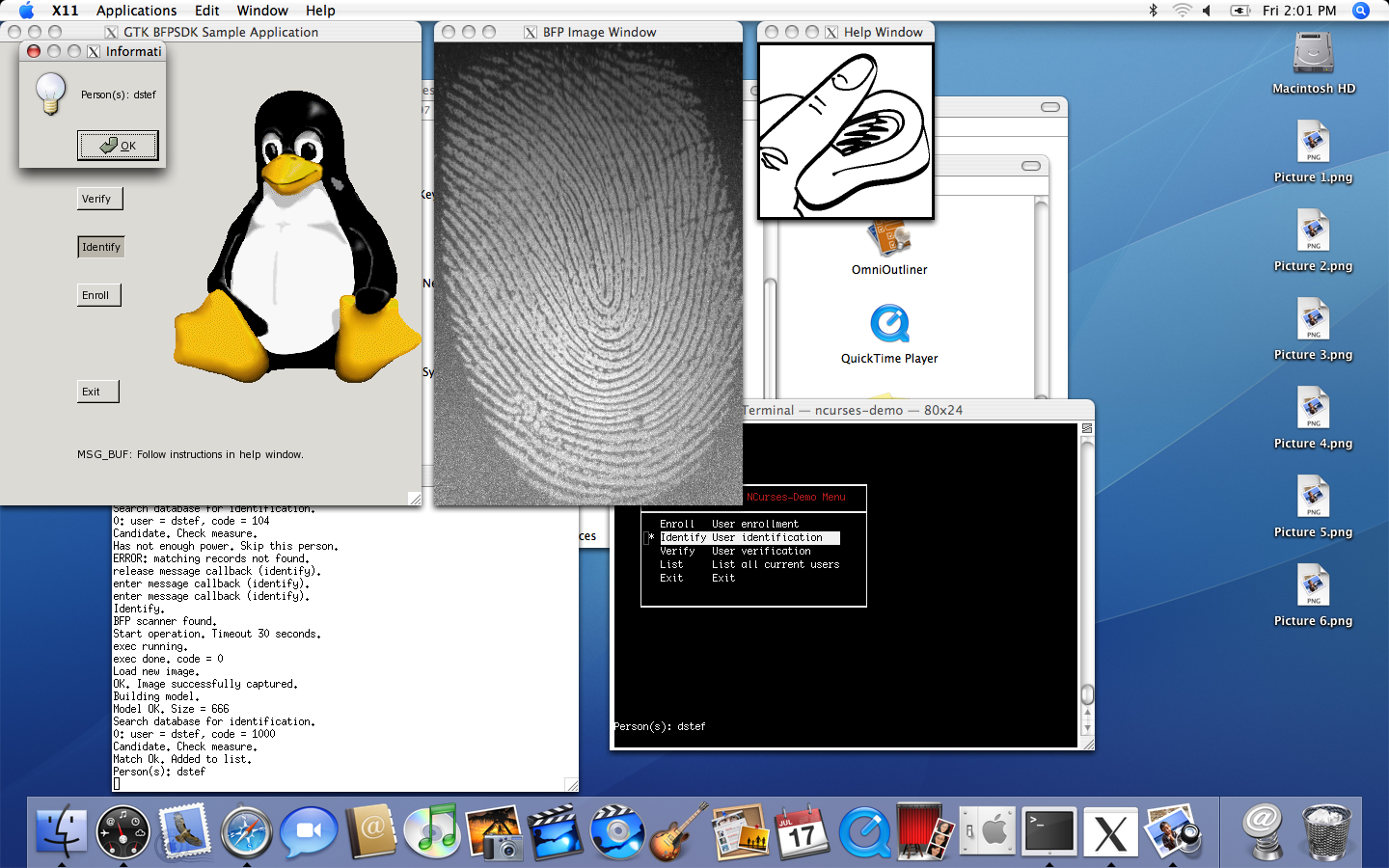1389x868 pixels.
Task: Open the Applications menu in the menu bar
Action: tap(136, 11)
